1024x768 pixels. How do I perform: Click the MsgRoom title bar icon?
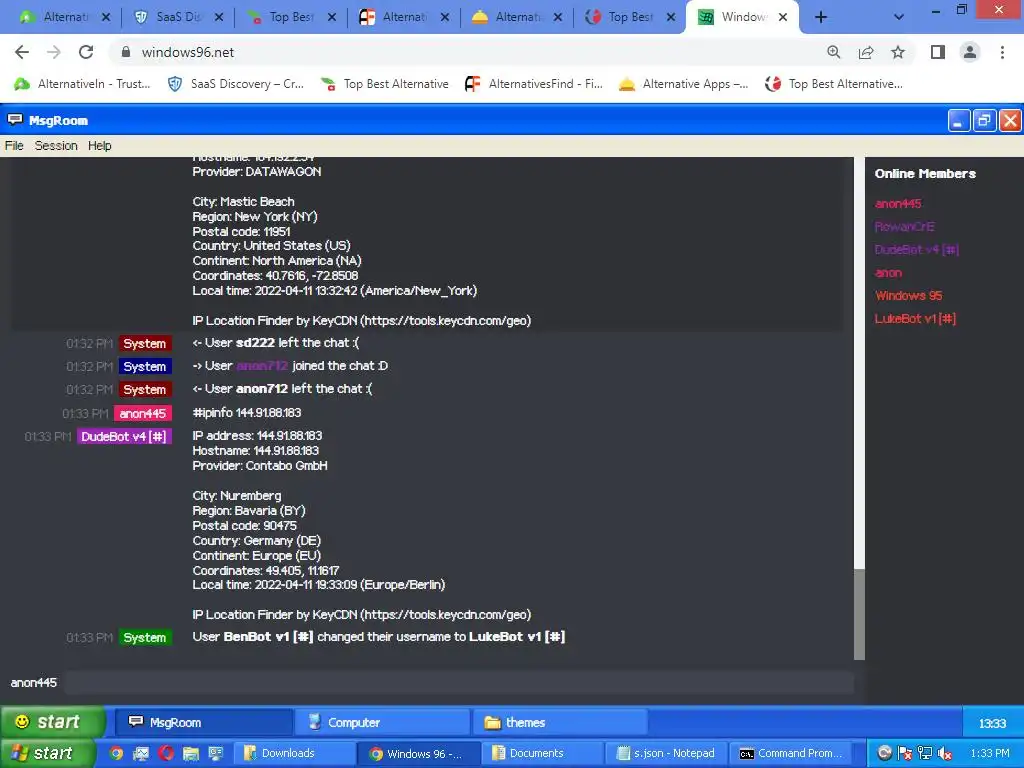point(14,120)
